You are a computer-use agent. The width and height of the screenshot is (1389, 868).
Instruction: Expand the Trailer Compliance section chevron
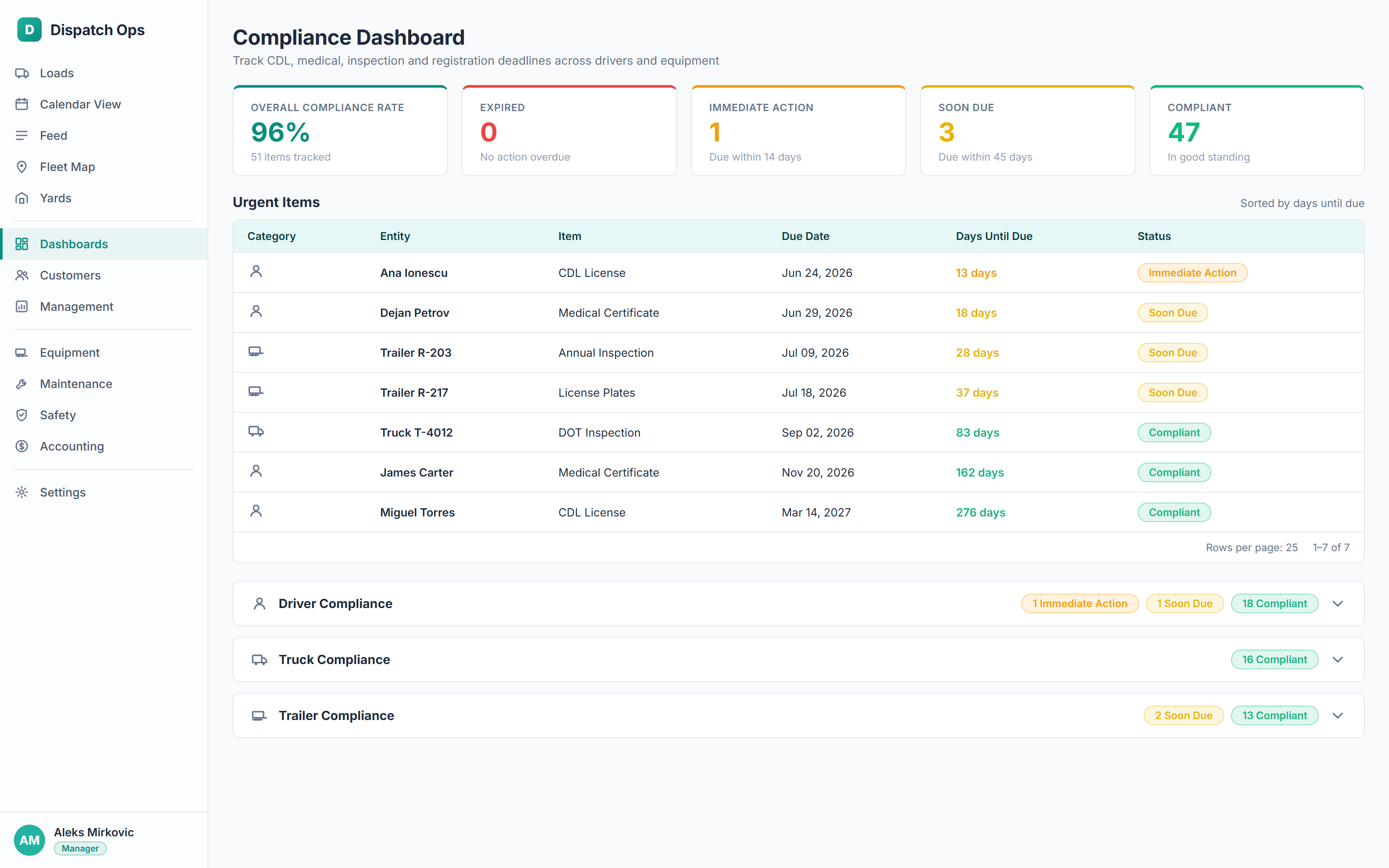pos(1338,716)
